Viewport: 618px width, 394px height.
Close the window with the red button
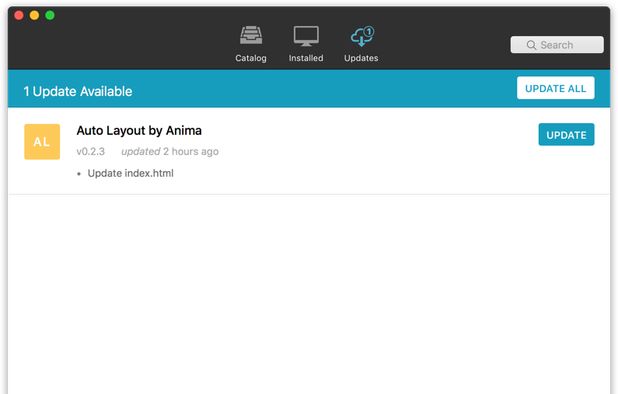pos(19,15)
